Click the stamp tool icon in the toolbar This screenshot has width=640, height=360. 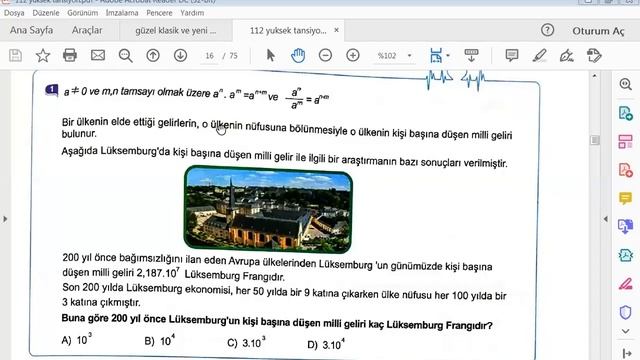coord(594,55)
